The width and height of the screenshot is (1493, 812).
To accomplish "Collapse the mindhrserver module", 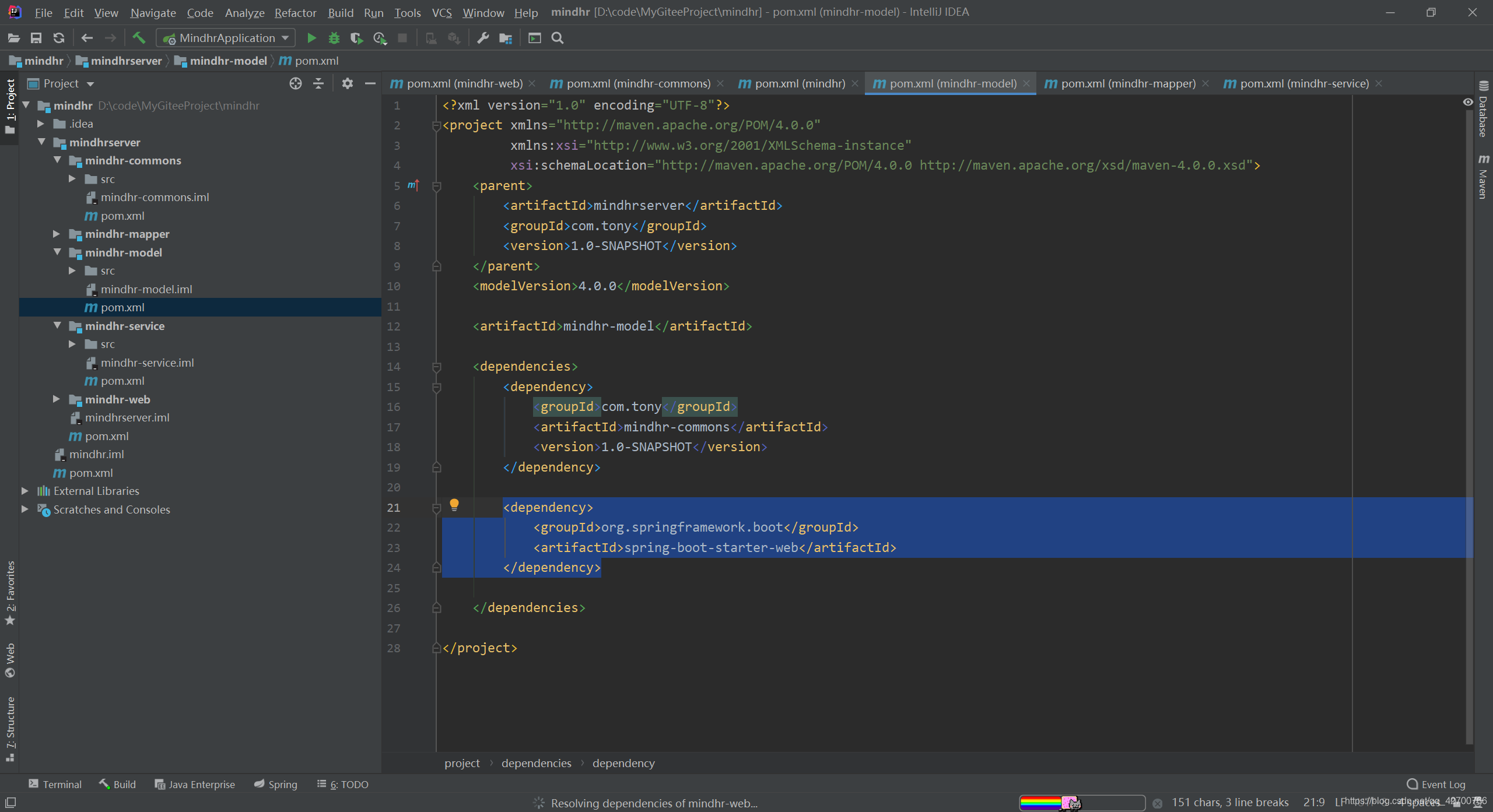I will (x=41, y=142).
